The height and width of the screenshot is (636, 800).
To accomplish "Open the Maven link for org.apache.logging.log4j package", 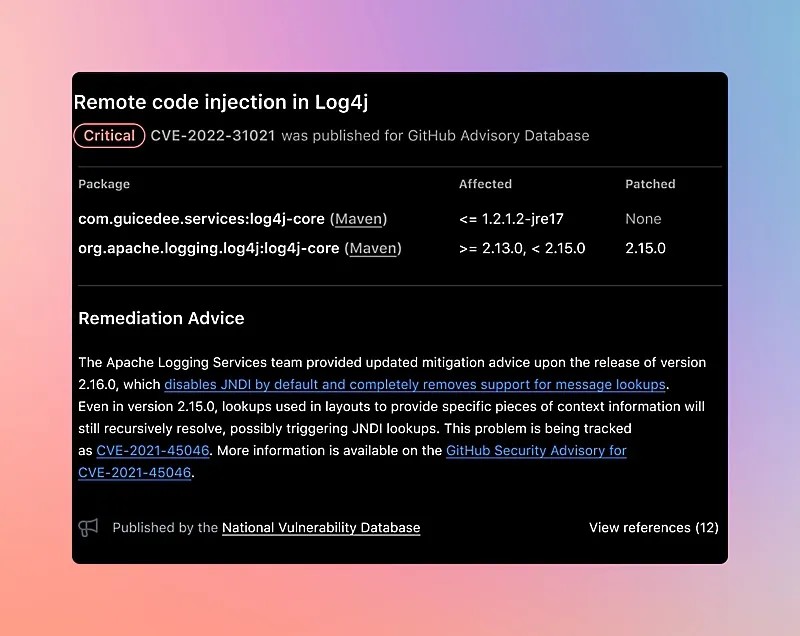I will tap(373, 248).
